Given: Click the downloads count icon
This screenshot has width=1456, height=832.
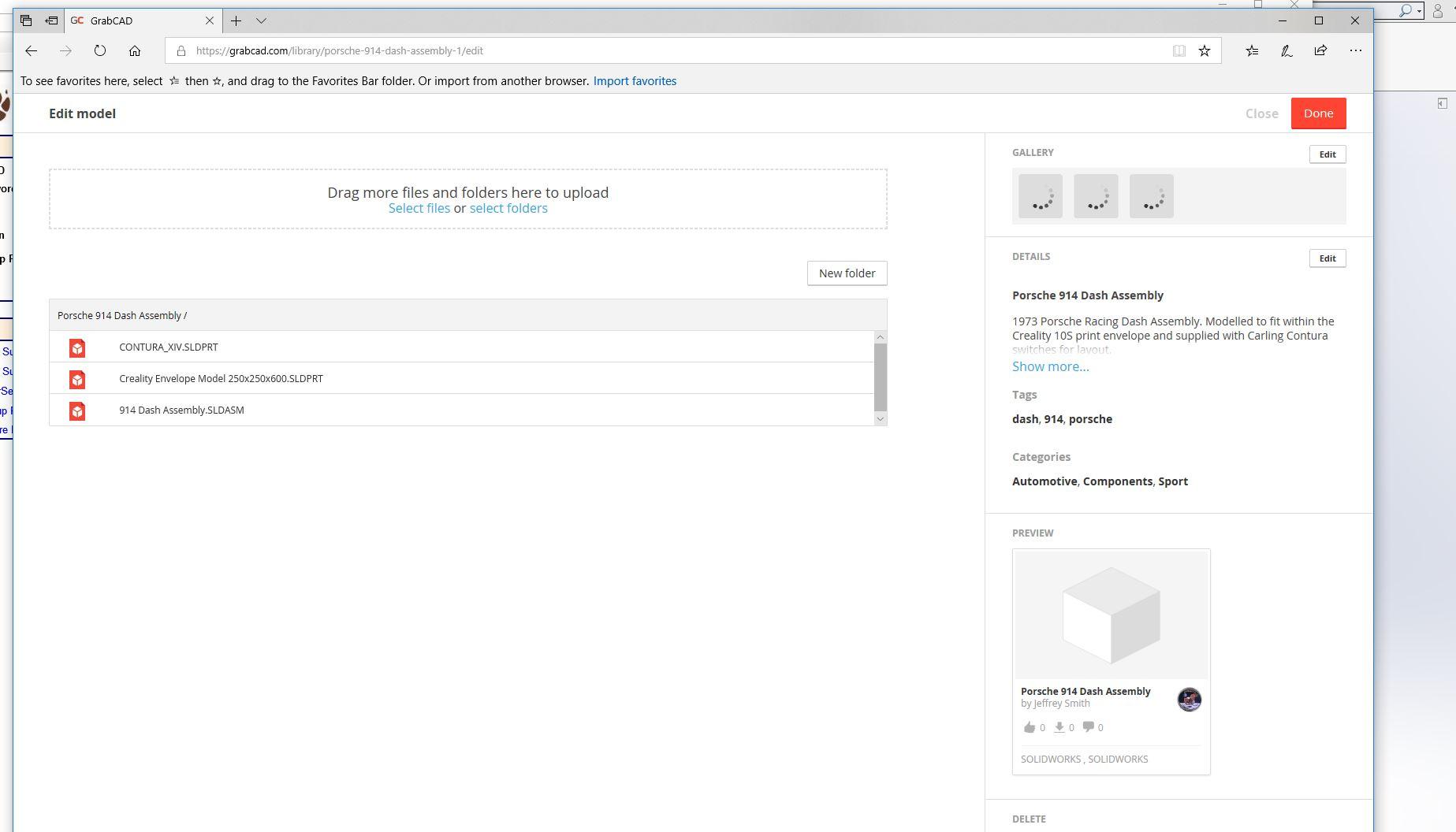Looking at the screenshot, I should (x=1059, y=727).
